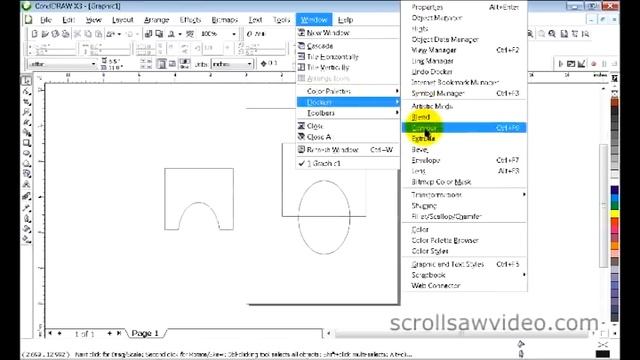The image size is (640, 360).
Task: Open the Bitmaps menu
Action: pyautogui.click(x=224, y=20)
